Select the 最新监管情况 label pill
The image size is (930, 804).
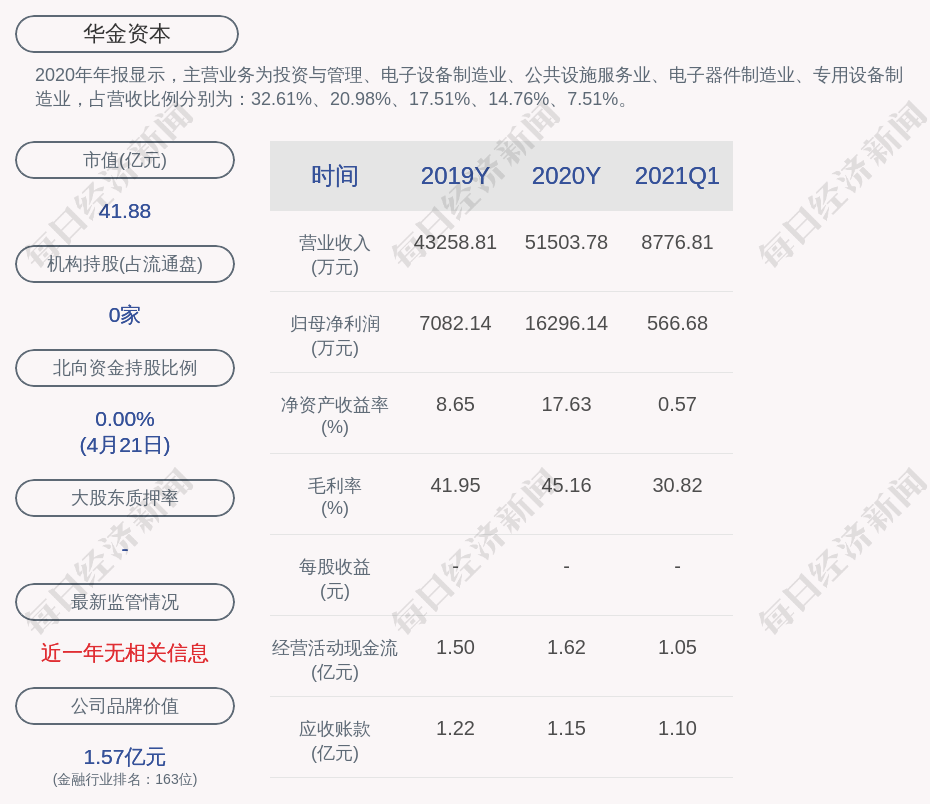click(x=125, y=602)
